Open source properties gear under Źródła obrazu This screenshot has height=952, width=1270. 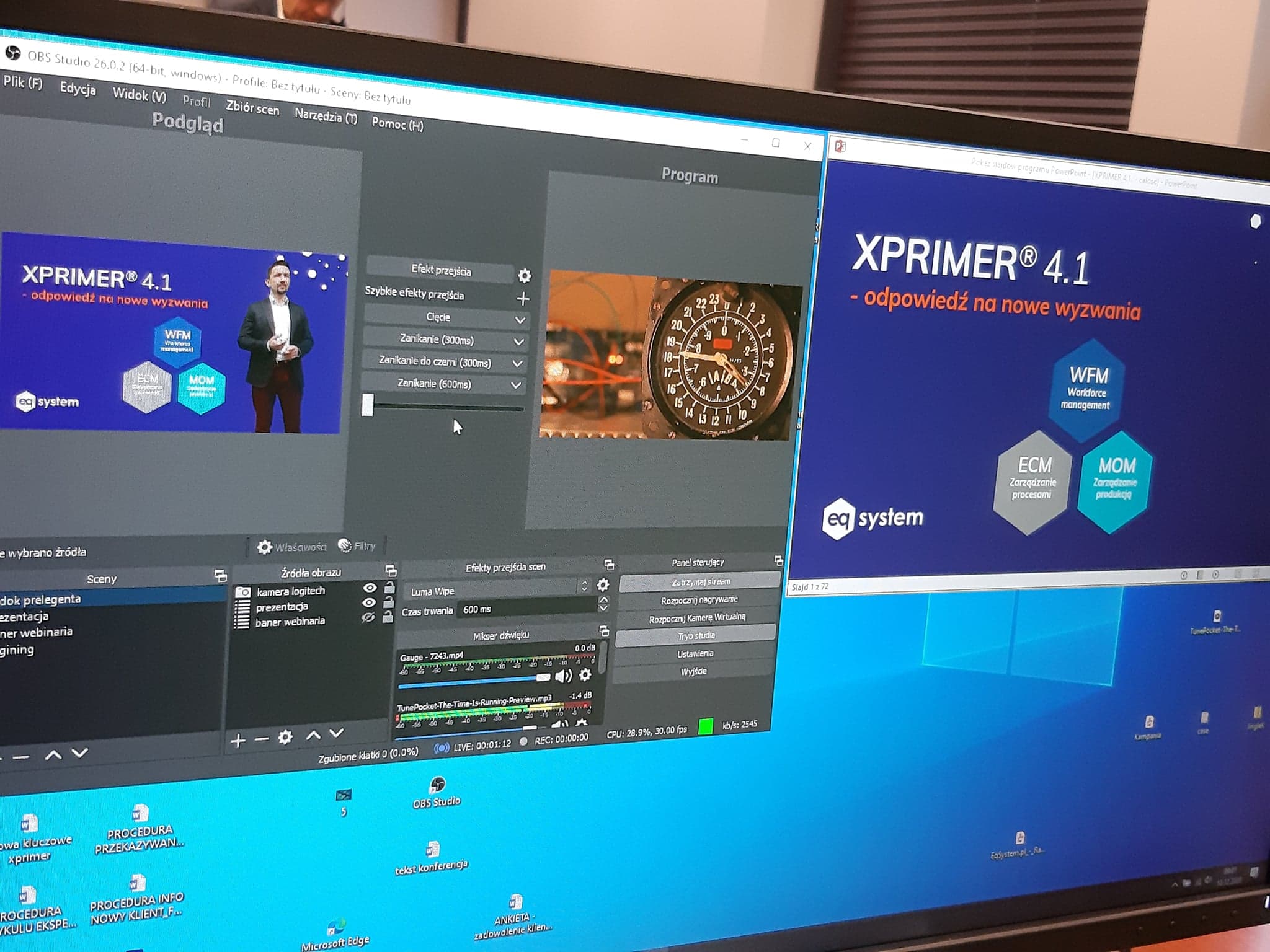[285, 737]
